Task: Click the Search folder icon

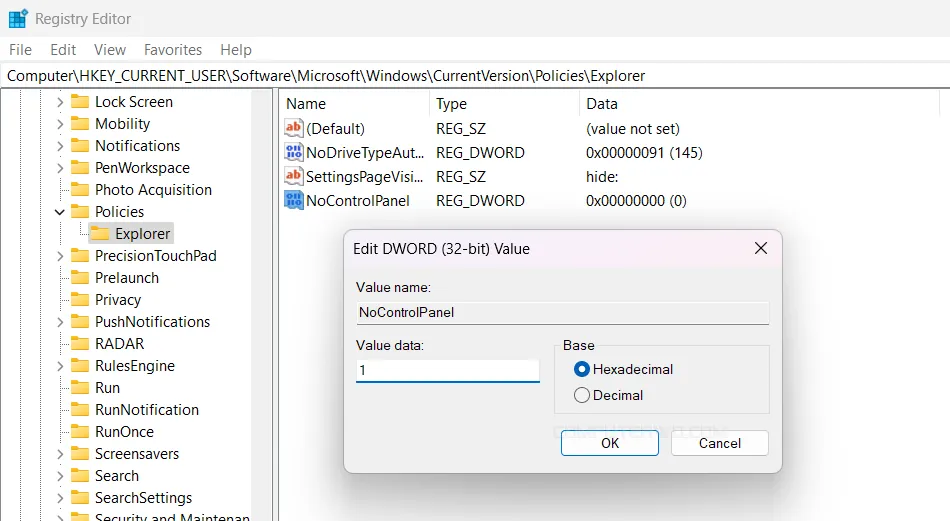Action: click(x=80, y=476)
